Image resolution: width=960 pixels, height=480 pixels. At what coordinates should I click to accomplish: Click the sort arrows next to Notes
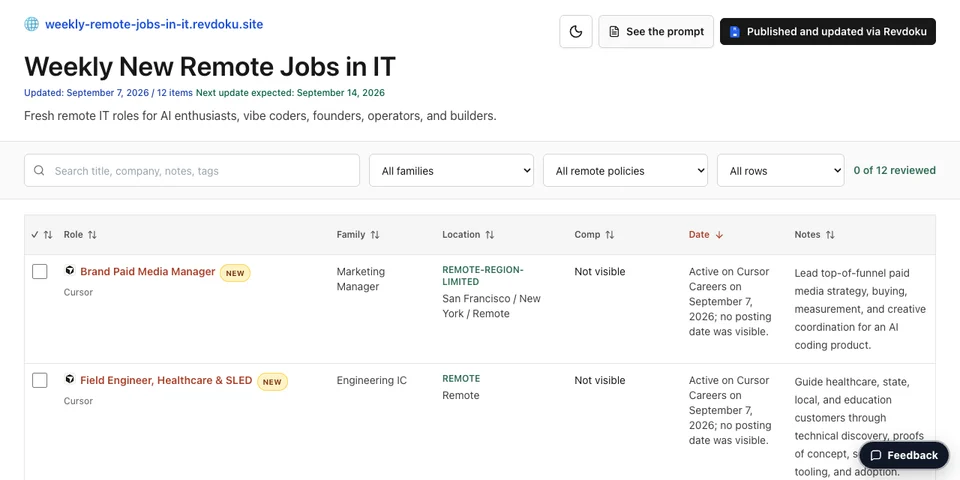(x=830, y=234)
